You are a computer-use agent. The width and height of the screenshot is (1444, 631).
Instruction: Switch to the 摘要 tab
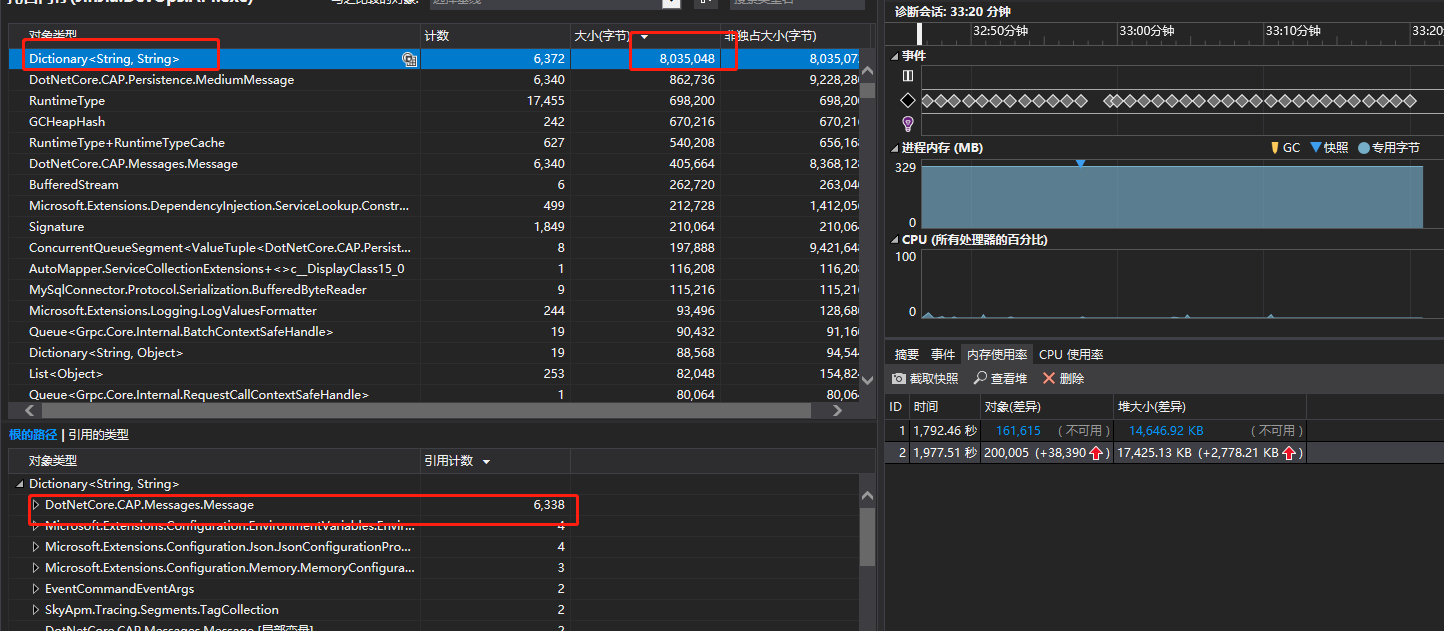pos(906,355)
